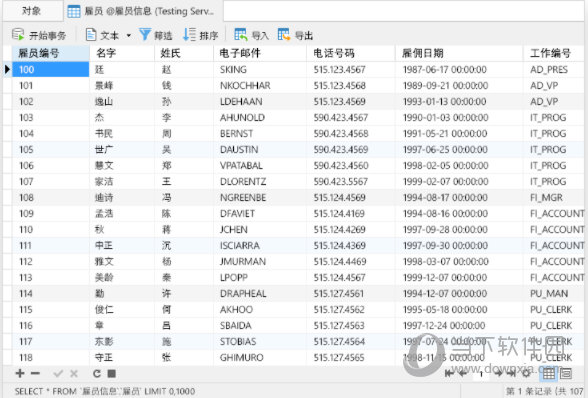Select the email cell DAUSTIN
Image resolution: width=588 pixels, height=398 pixels.
(x=260, y=150)
